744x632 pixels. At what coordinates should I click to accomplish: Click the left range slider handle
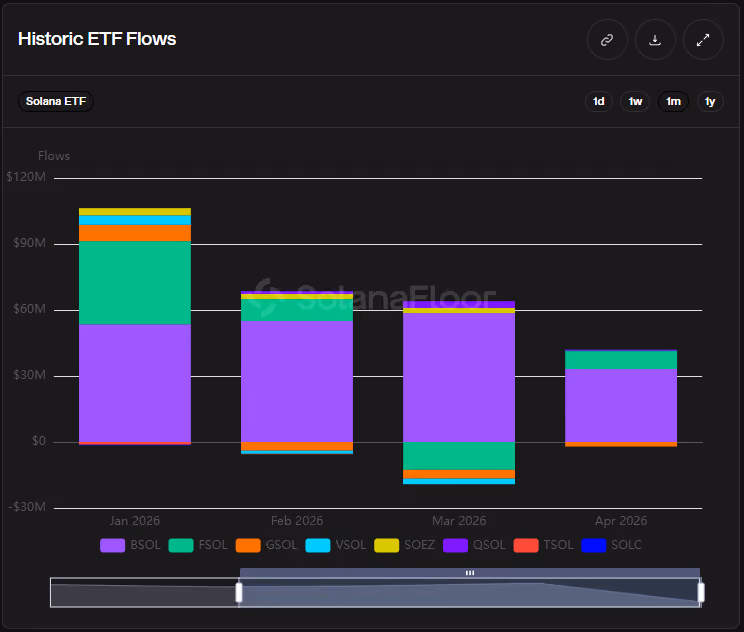pyautogui.click(x=239, y=593)
